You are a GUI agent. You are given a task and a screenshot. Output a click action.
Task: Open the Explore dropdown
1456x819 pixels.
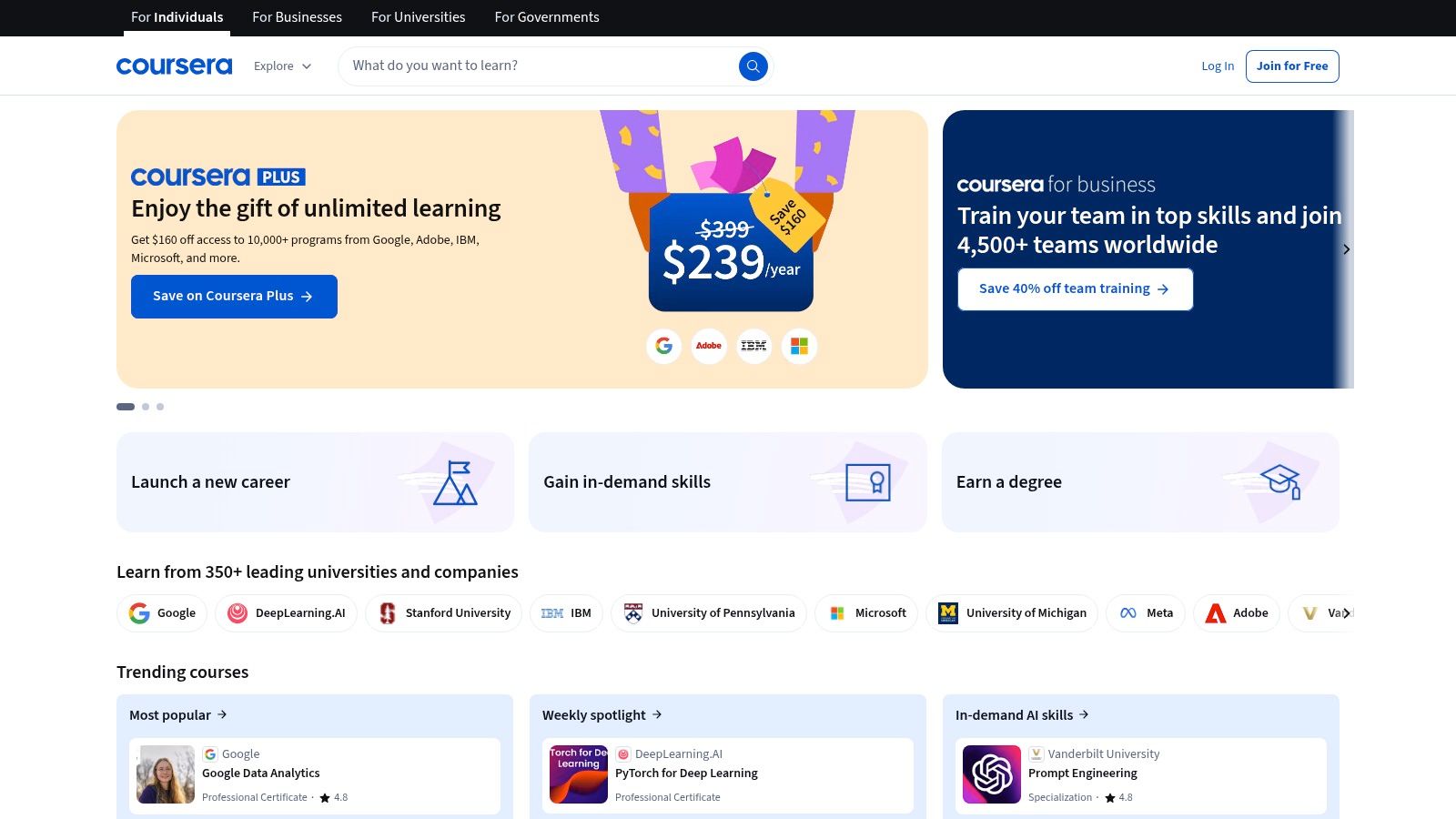[x=282, y=66]
